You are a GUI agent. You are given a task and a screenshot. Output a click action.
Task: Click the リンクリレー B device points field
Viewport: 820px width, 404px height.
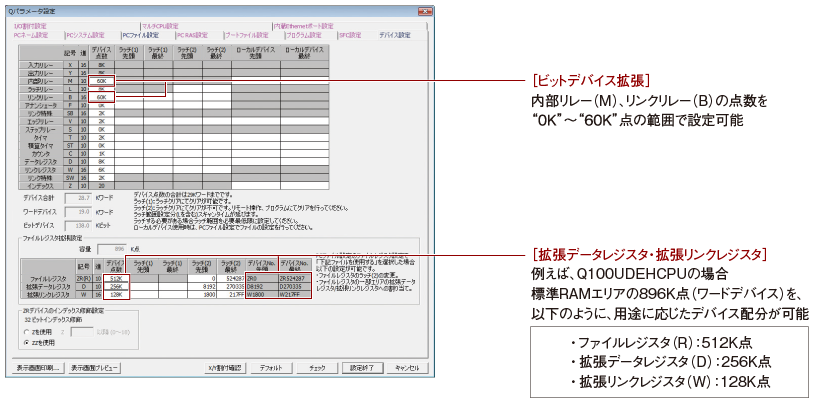click(102, 97)
